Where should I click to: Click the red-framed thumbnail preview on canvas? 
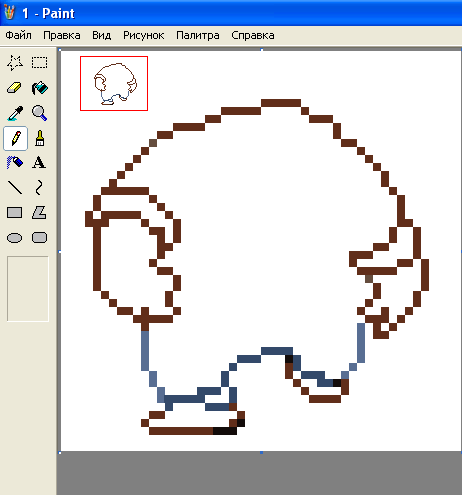[114, 83]
